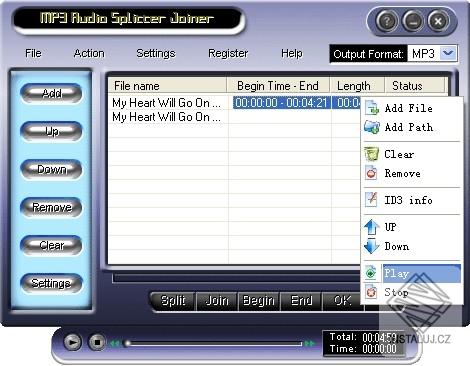
Task: Click the 00:00:00 - 00:04:21 time cell
Action: click(281, 103)
